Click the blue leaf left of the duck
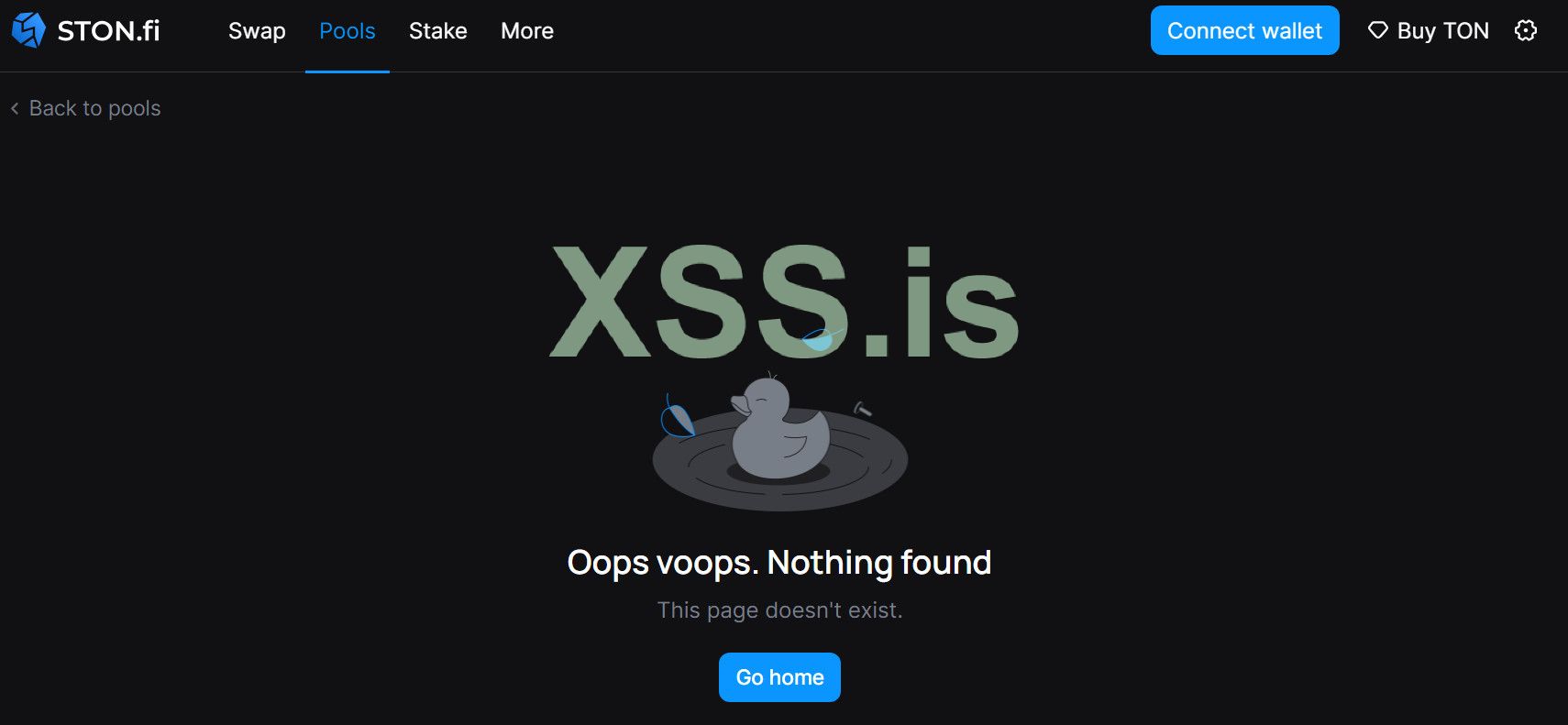The width and height of the screenshot is (1568, 725). pyautogui.click(x=677, y=417)
